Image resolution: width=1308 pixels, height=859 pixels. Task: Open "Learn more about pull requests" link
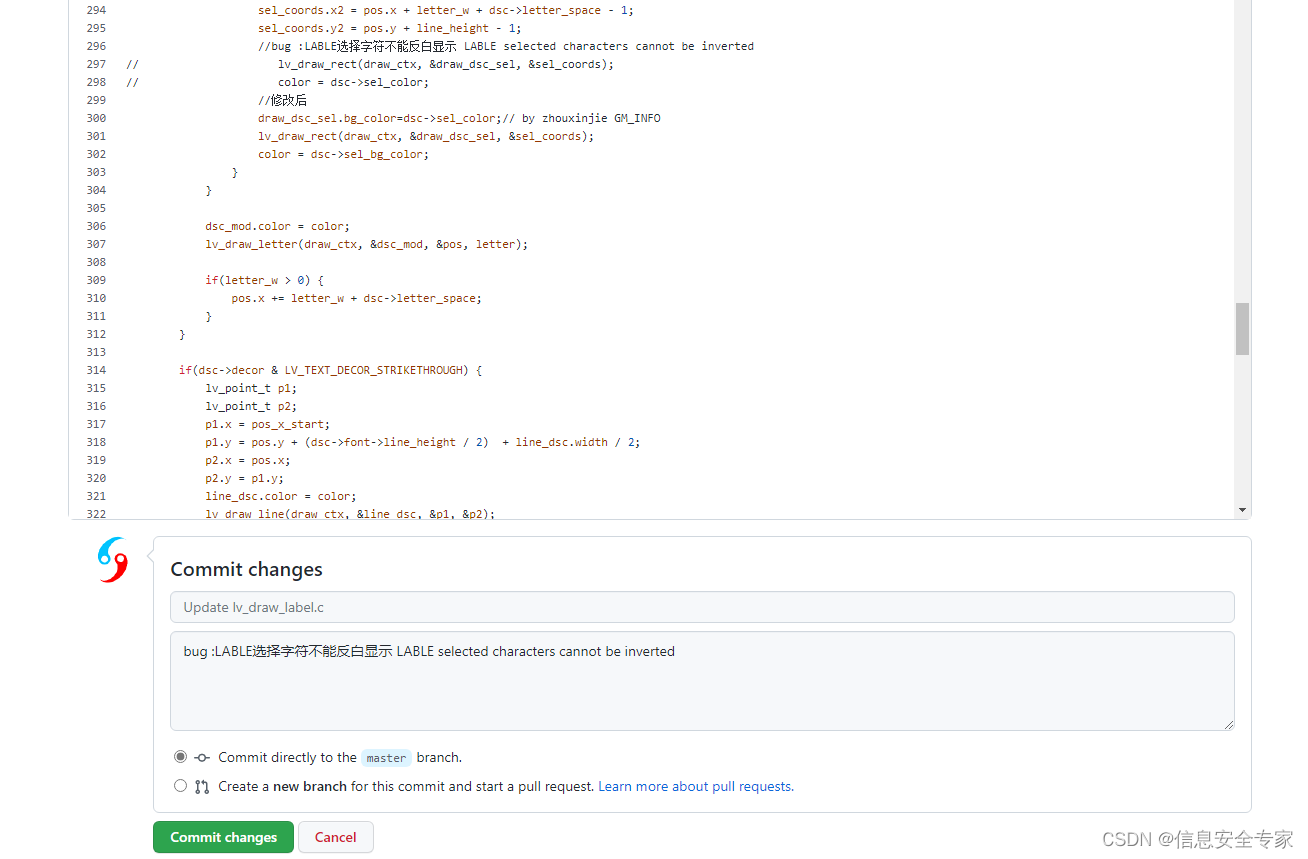point(695,786)
